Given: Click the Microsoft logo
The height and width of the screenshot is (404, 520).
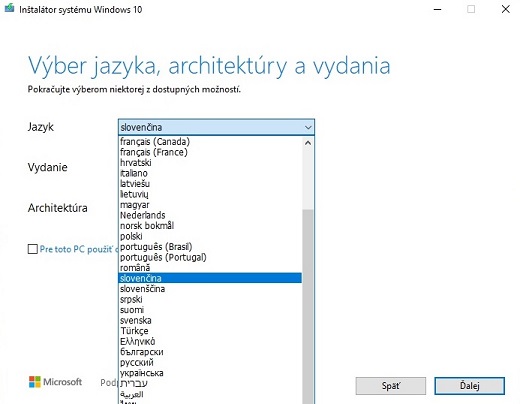Looking at the screenshot, I should 55,382.
